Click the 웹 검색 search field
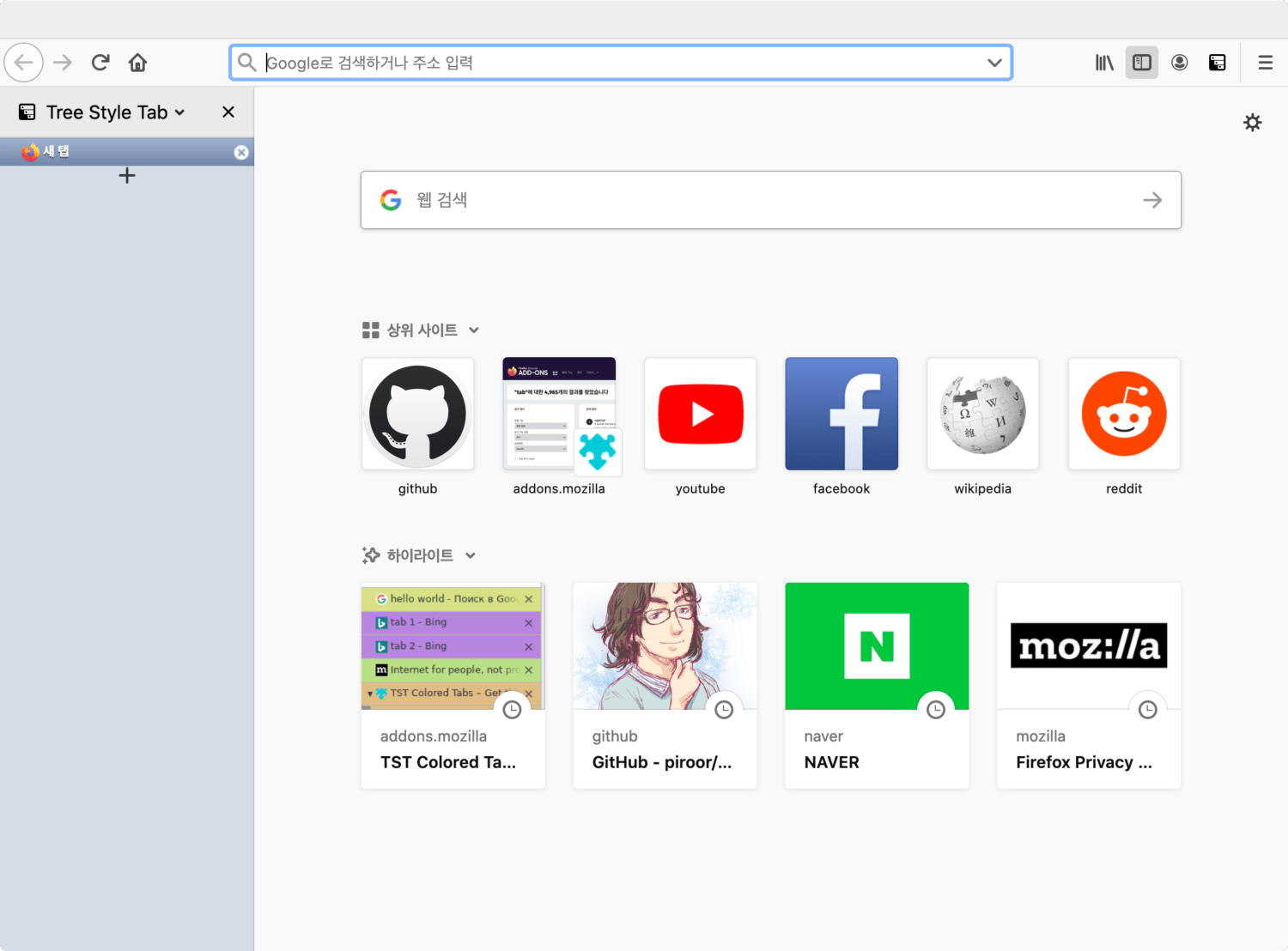 coord(771,200)
